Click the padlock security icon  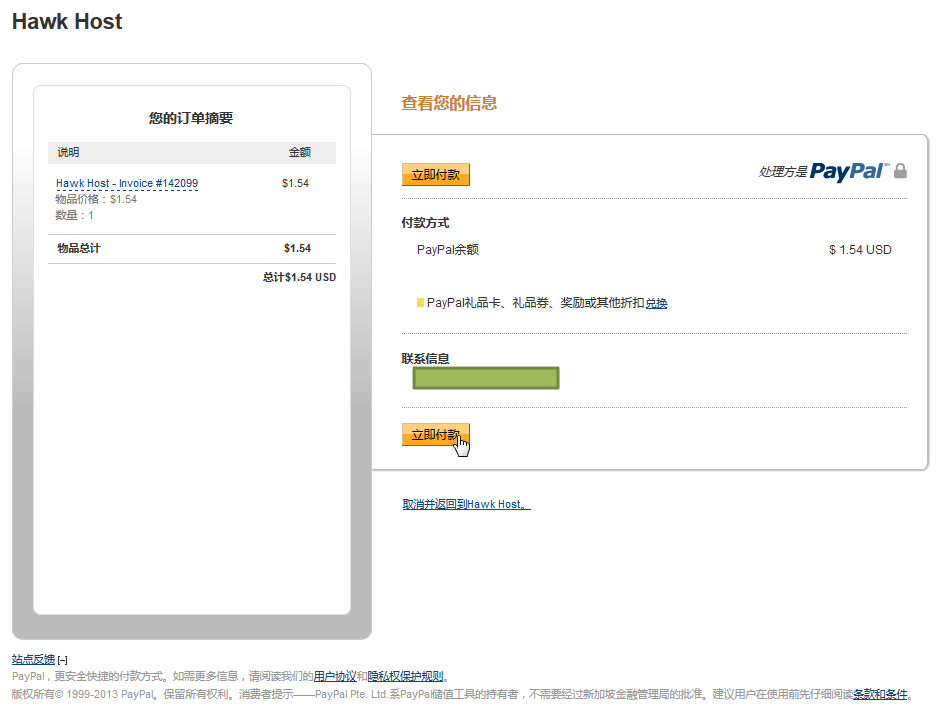[900, 171]
